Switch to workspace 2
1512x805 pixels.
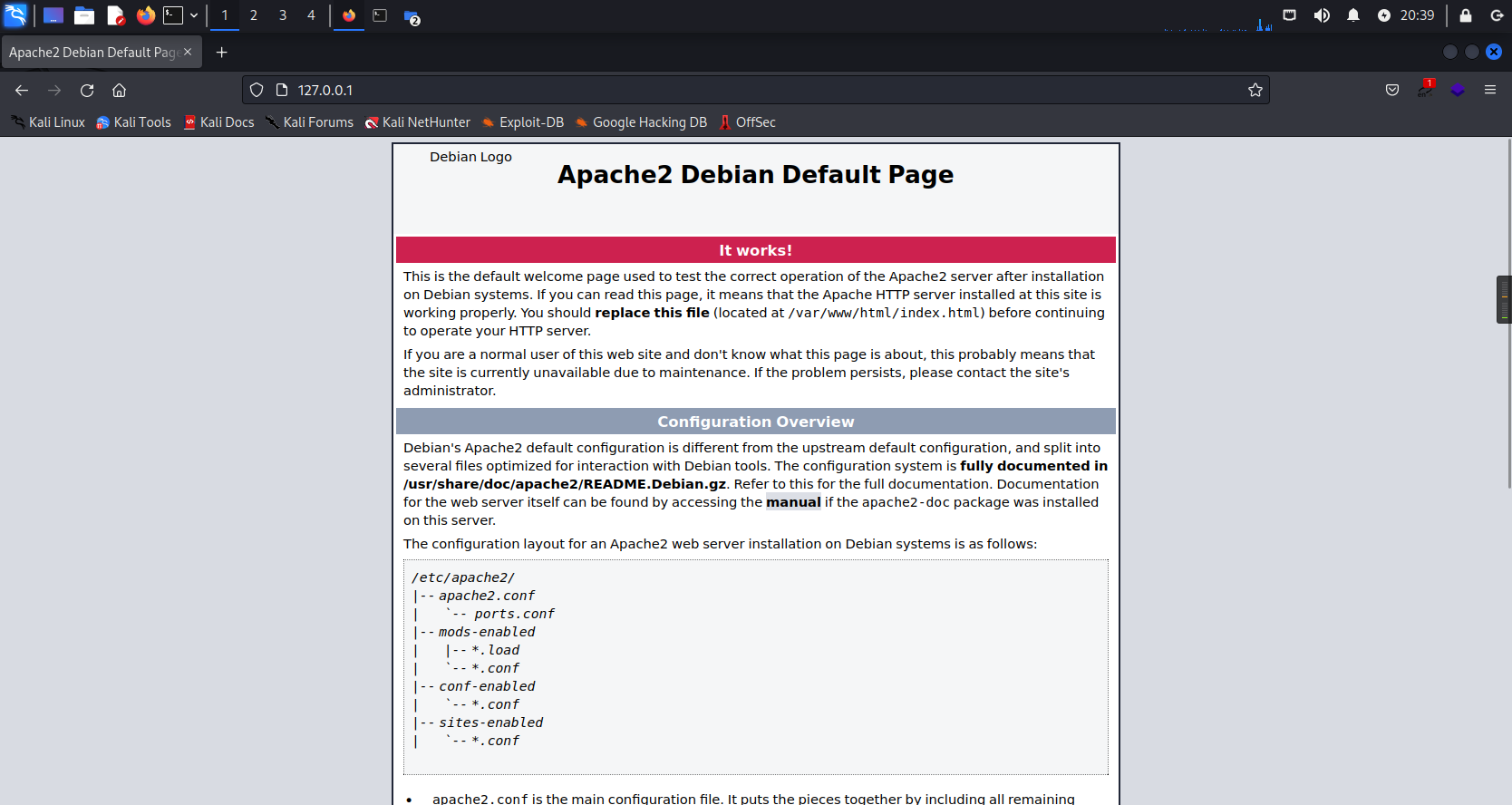pos(254,15)
